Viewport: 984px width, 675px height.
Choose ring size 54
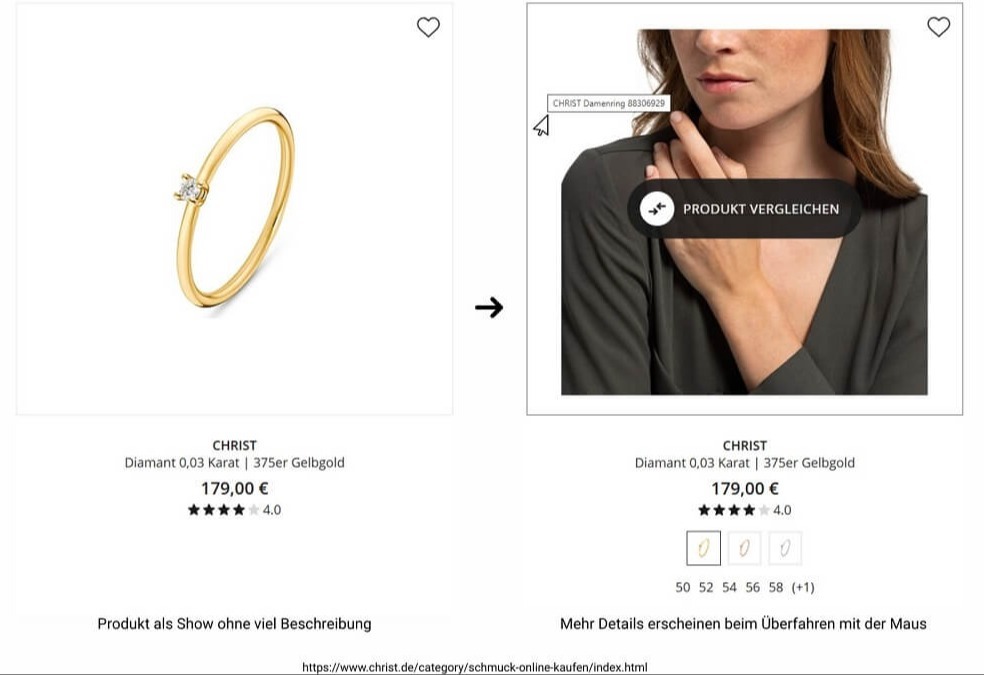(729, 587)
